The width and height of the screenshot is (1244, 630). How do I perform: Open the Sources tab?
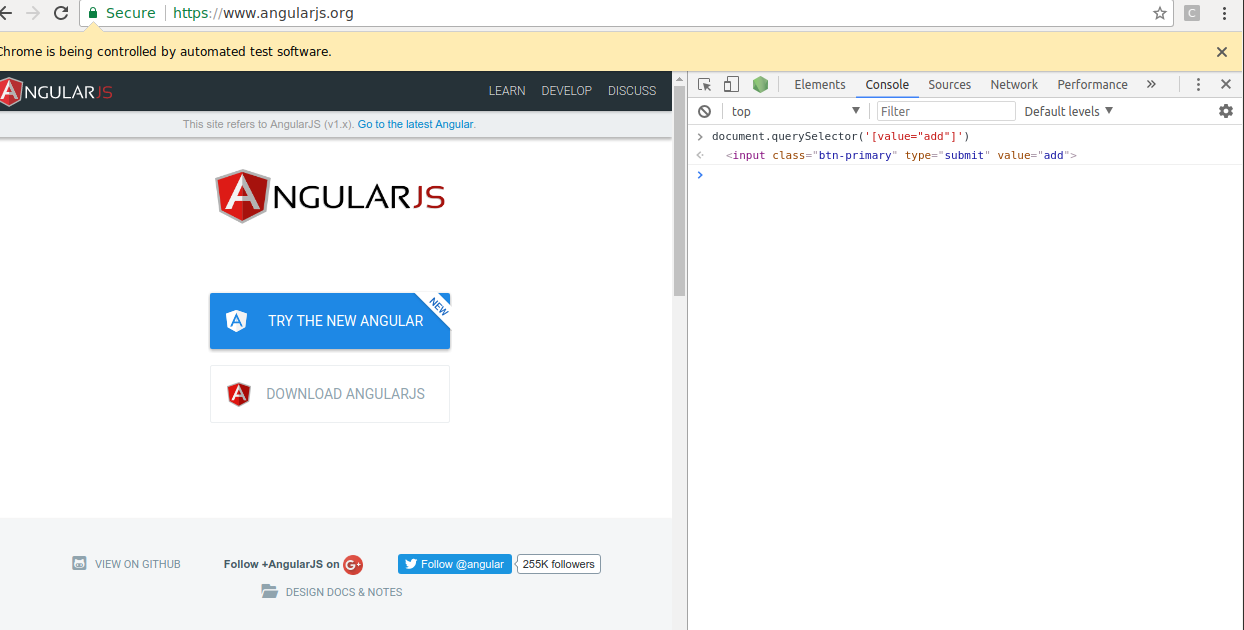(949, 85)
